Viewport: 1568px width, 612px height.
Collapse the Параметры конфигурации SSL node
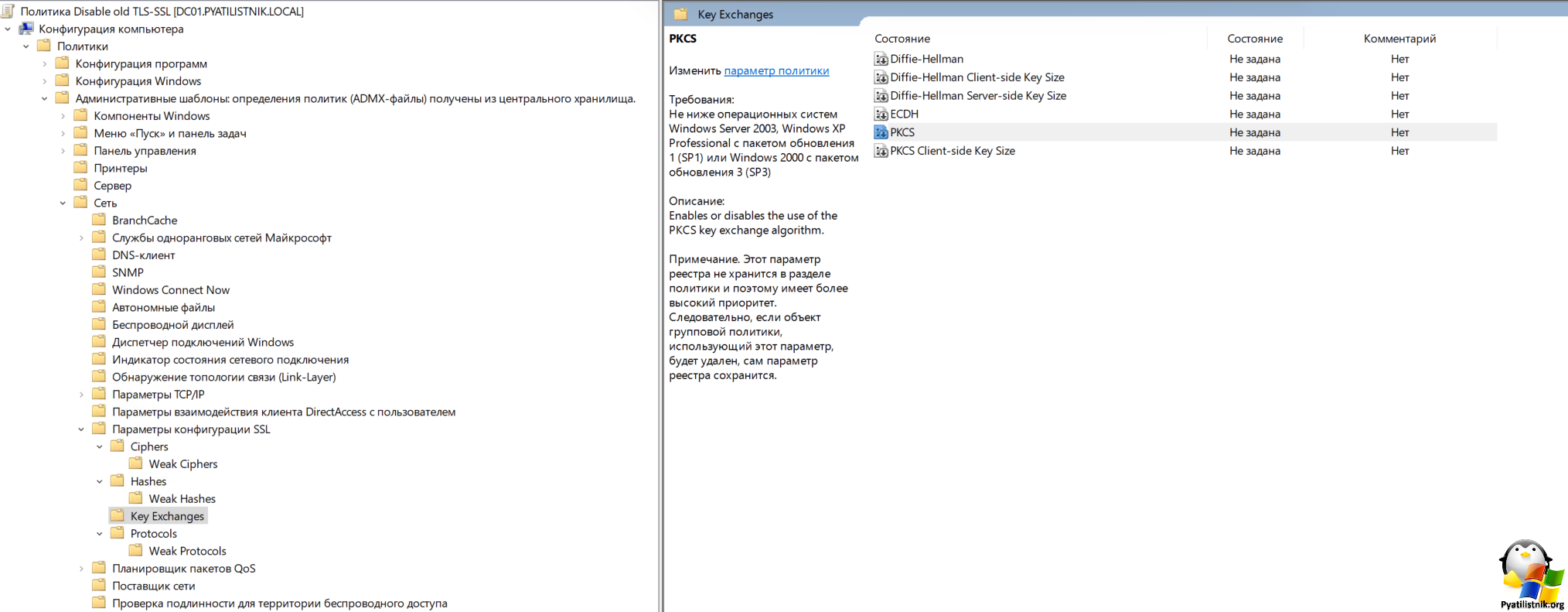tap(81, 429)
